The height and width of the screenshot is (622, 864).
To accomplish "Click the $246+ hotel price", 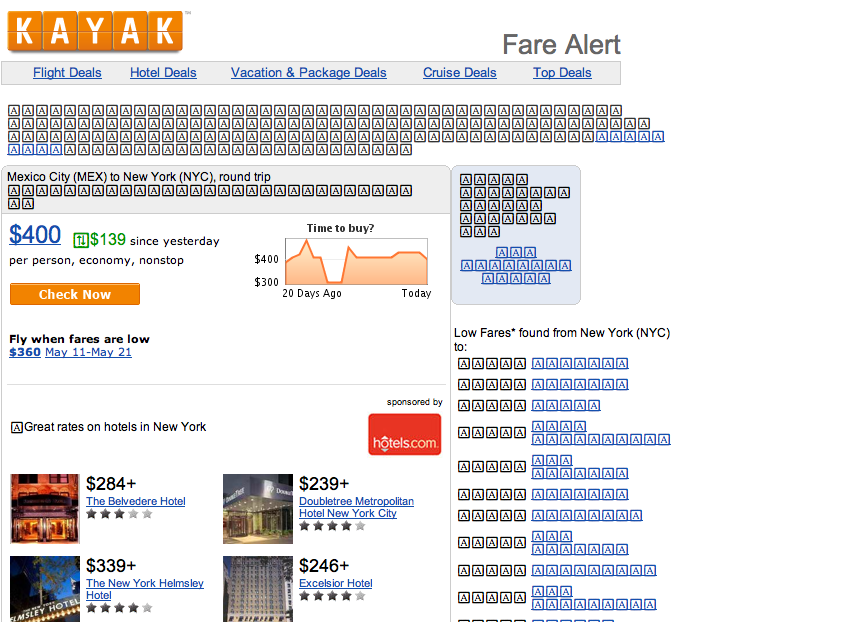I will (324, 566).
